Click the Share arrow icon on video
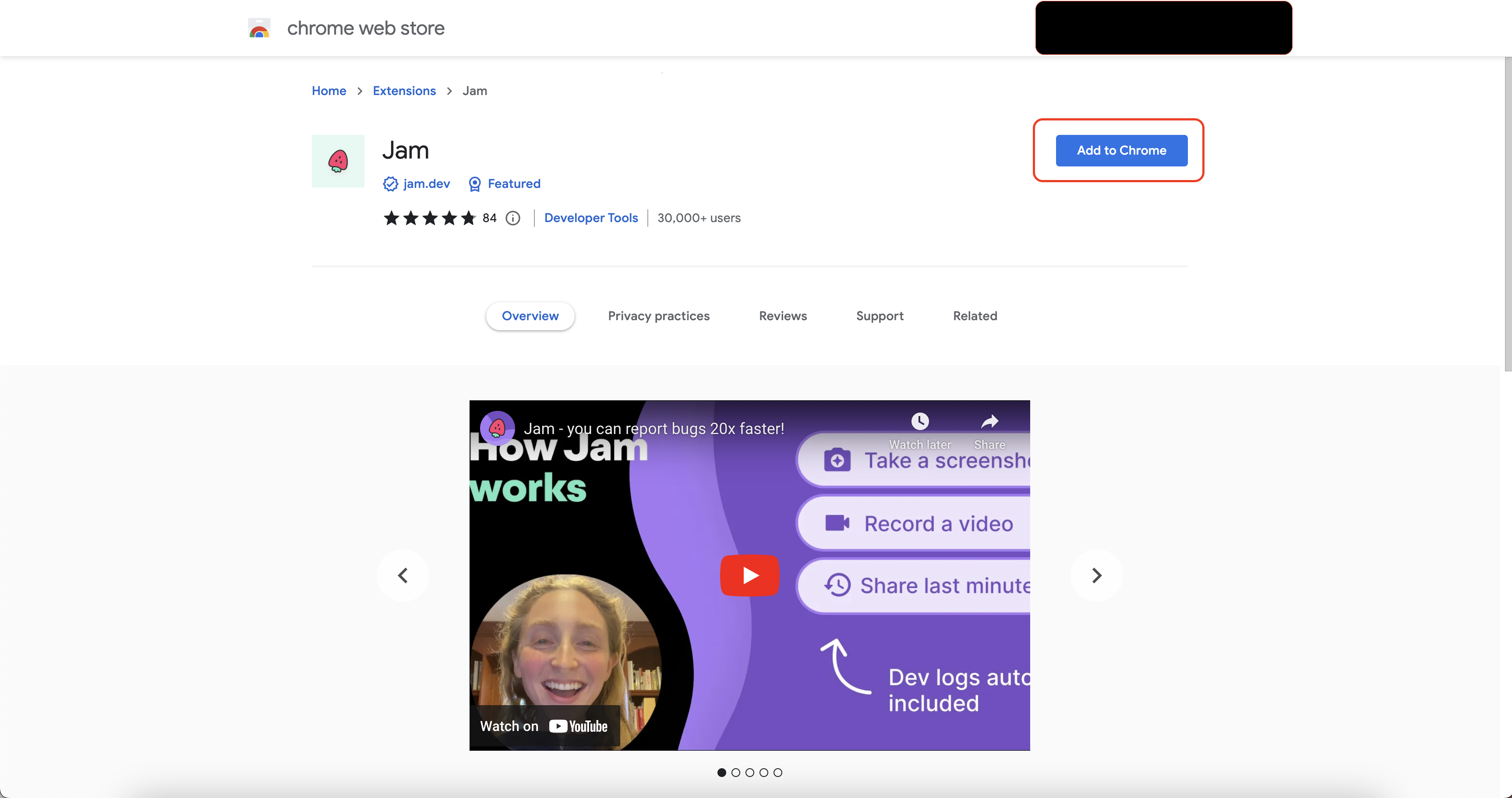The height and width of the screenshot is (798, 1512). pos(989,421)
